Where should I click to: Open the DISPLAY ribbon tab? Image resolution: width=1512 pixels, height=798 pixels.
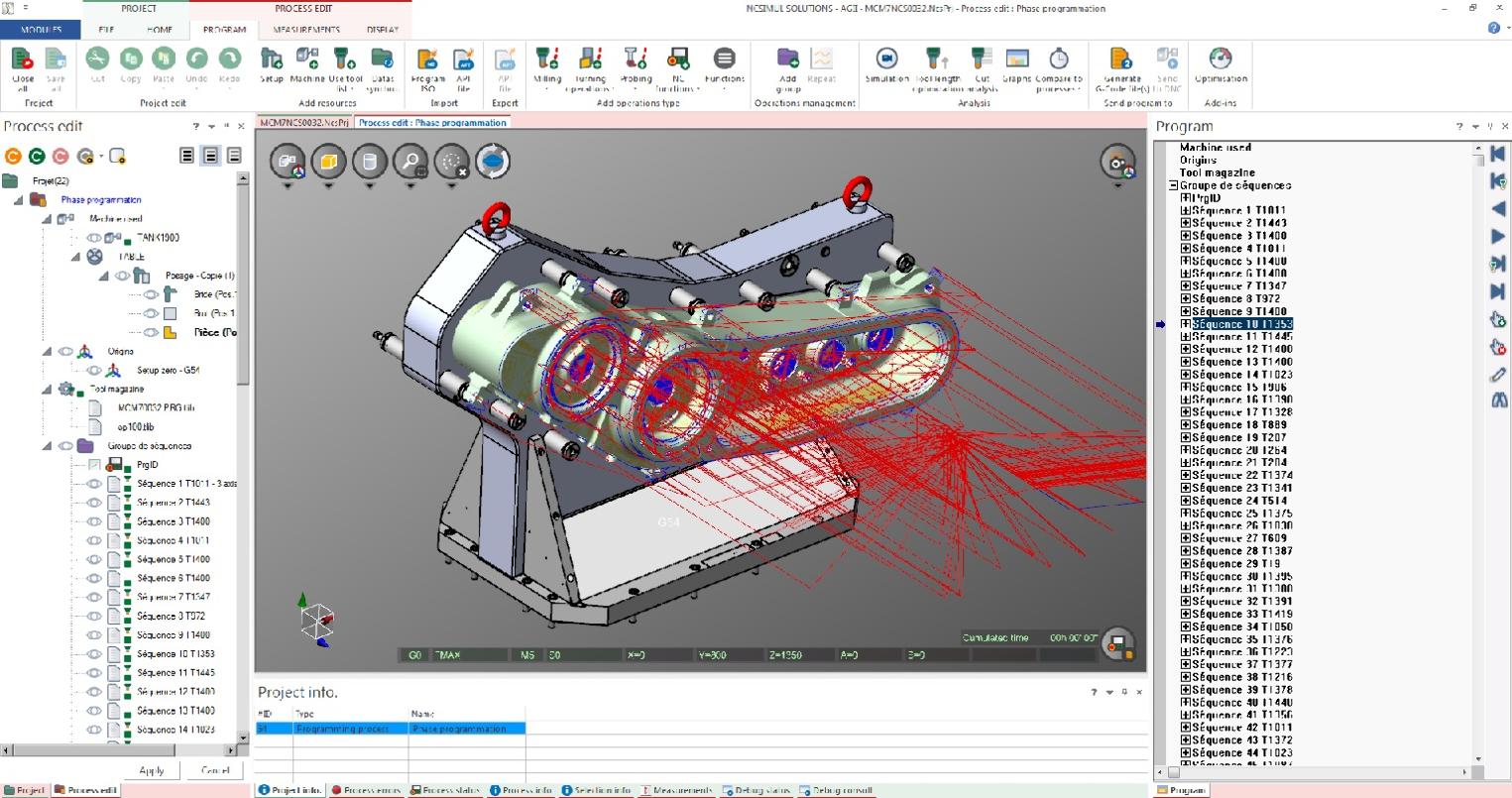[x=383, y=30]
